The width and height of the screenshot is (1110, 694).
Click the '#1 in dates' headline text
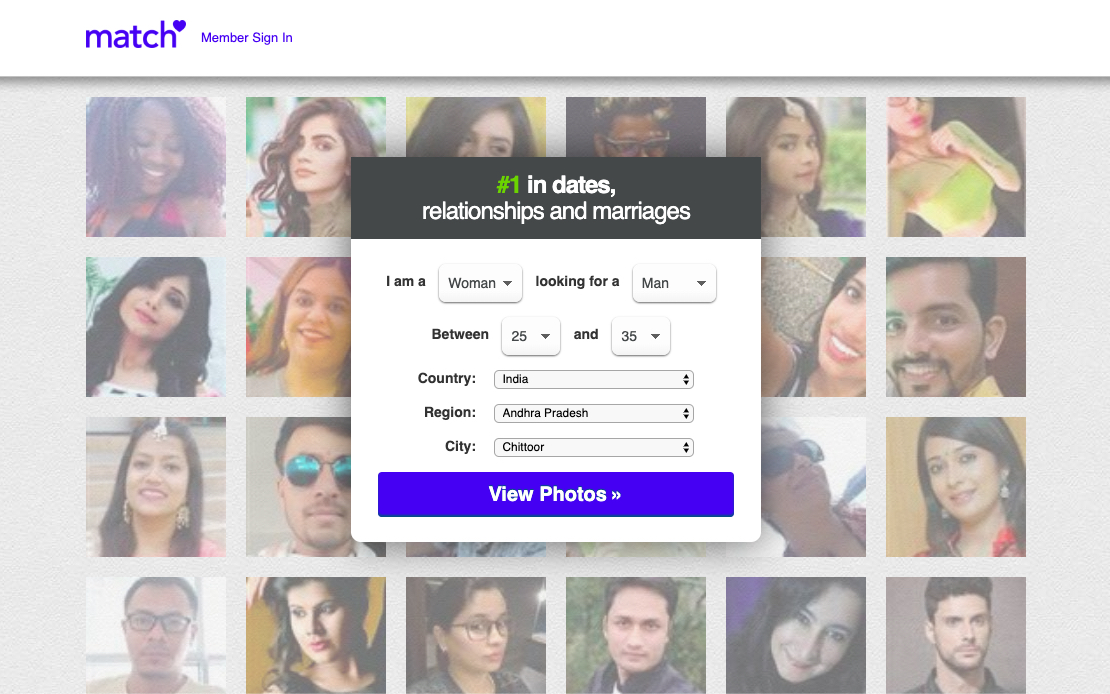[556, 185]
